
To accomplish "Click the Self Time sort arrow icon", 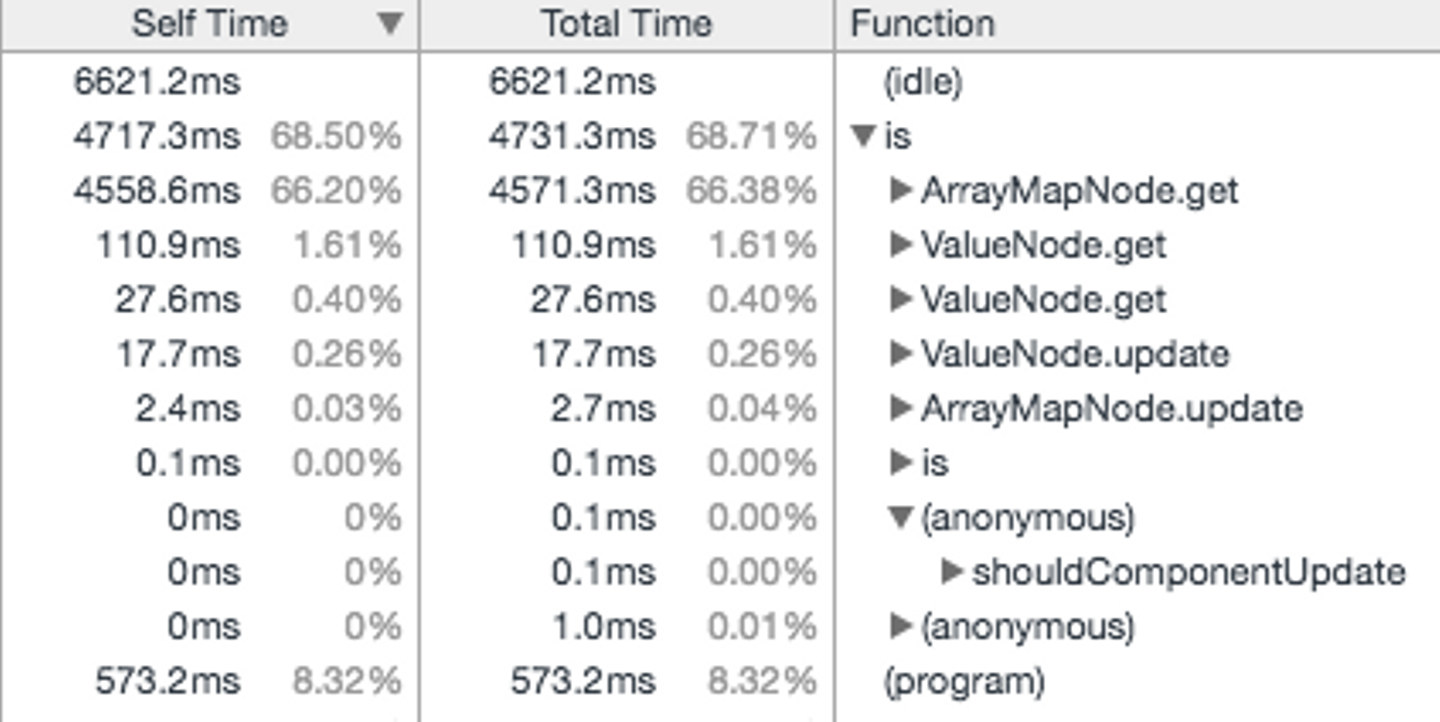I will click(391, 25).
